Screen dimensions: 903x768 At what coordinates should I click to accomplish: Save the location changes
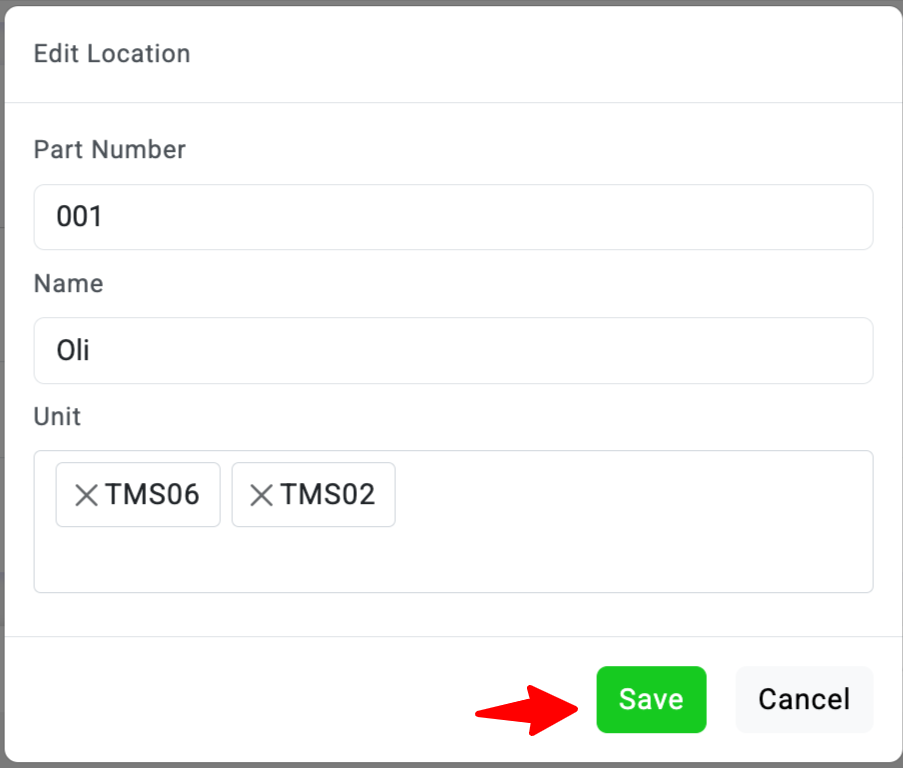pos(651,699)
